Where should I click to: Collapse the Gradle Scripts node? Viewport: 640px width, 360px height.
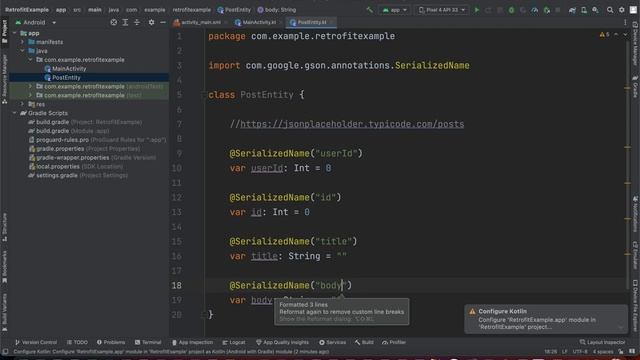[15, 113]
